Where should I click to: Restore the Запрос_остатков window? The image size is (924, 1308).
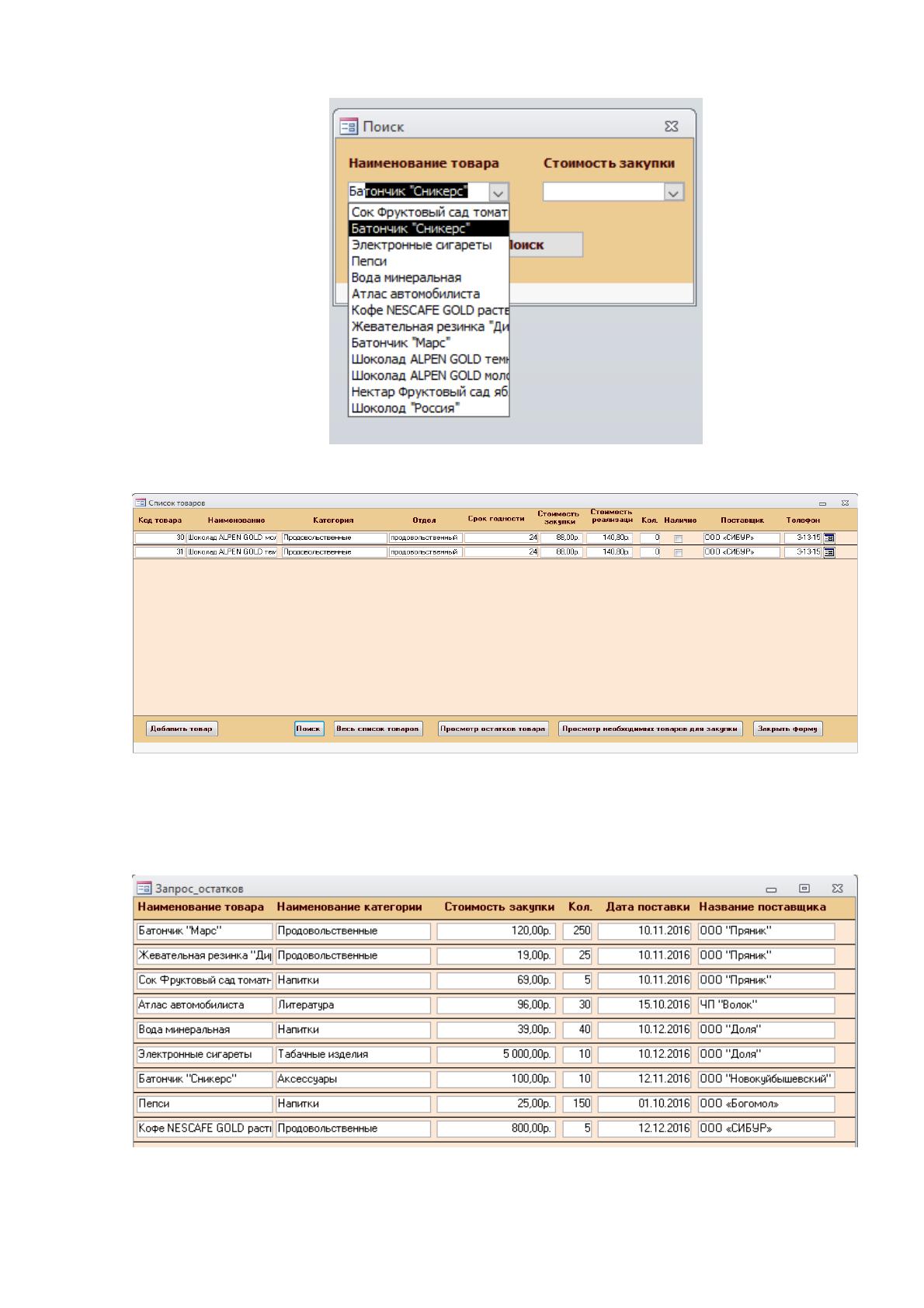point(804,888)
